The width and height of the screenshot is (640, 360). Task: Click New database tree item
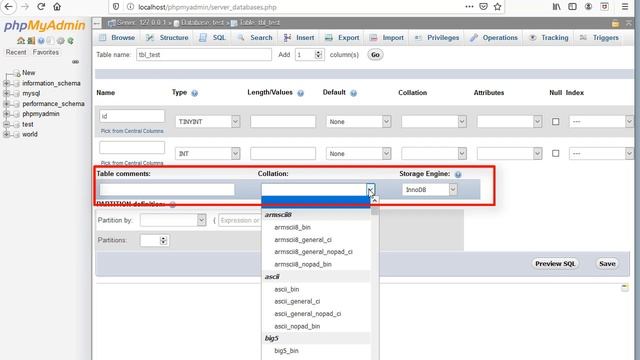tap(28, 73)
